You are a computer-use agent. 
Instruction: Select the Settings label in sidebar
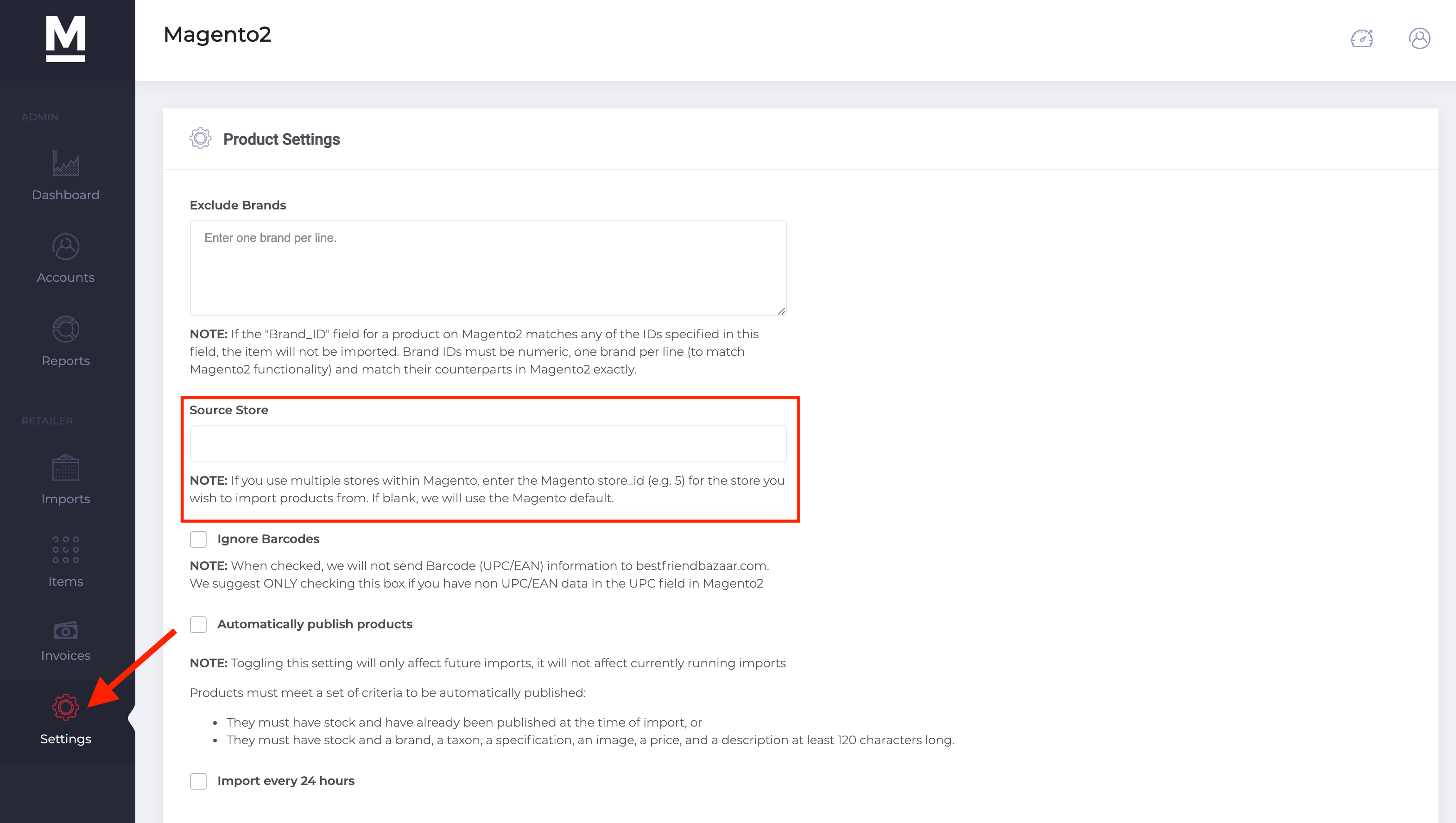pos(65,739)
